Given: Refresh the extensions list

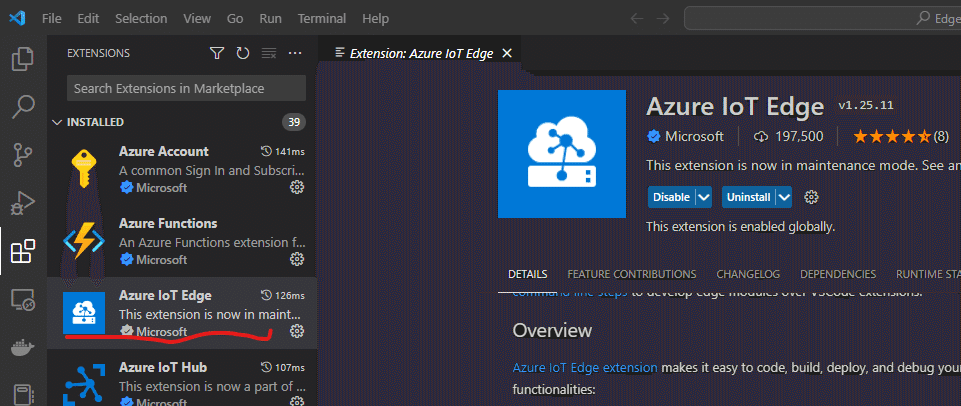Looking at the screenshot, I should tap(243, 53).
